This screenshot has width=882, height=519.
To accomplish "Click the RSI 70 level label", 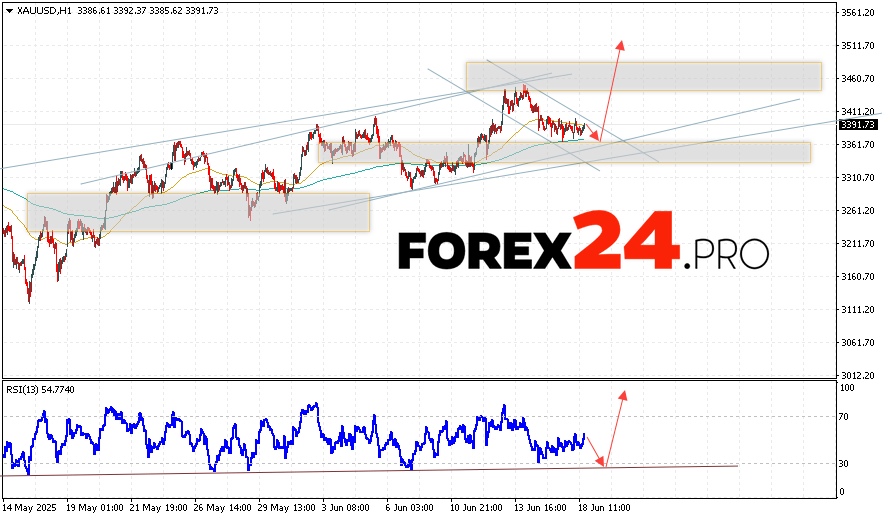I will click(x=845, y=415).
